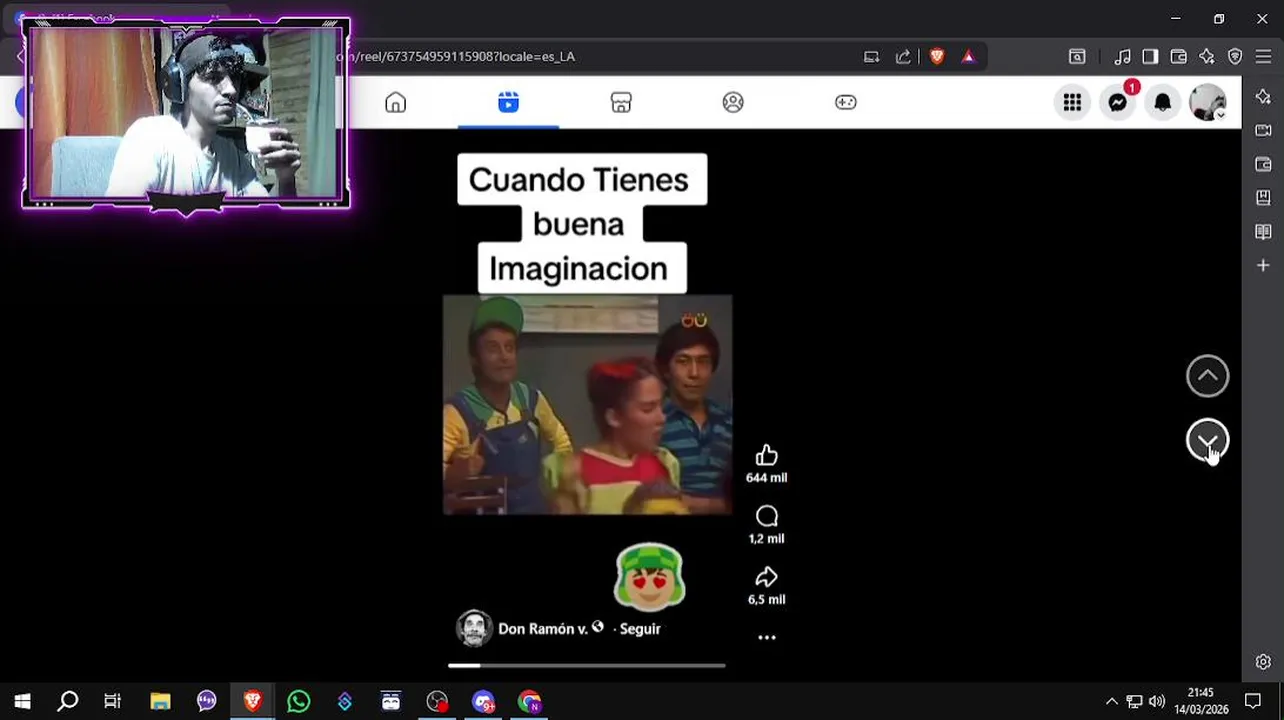Screen dimensions: 1284x720
Task: Open Leo AI sparkle toolbar icon
Action: coord(1207,57)
